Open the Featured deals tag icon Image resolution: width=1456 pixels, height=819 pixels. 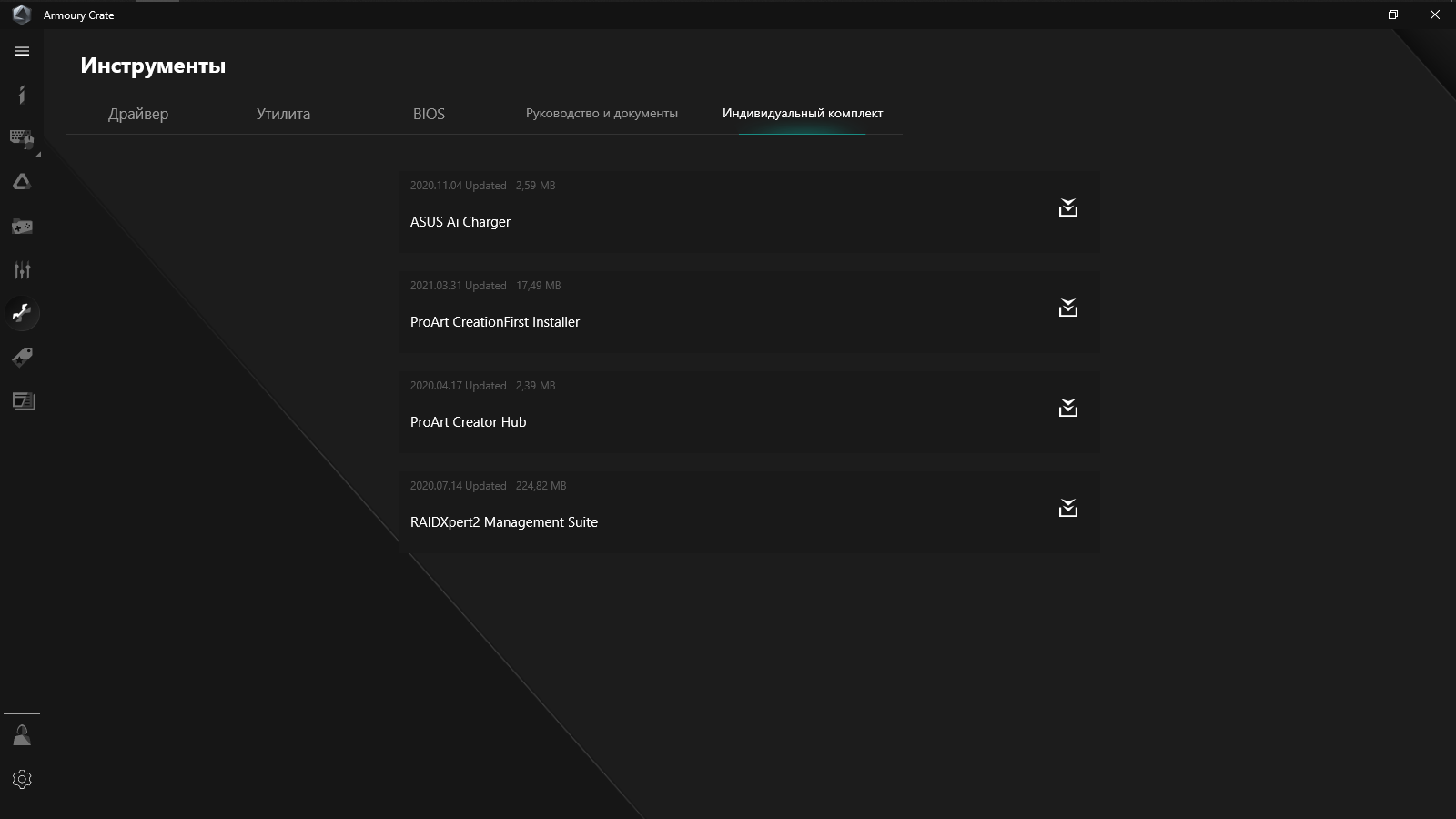tap(22, 357)
